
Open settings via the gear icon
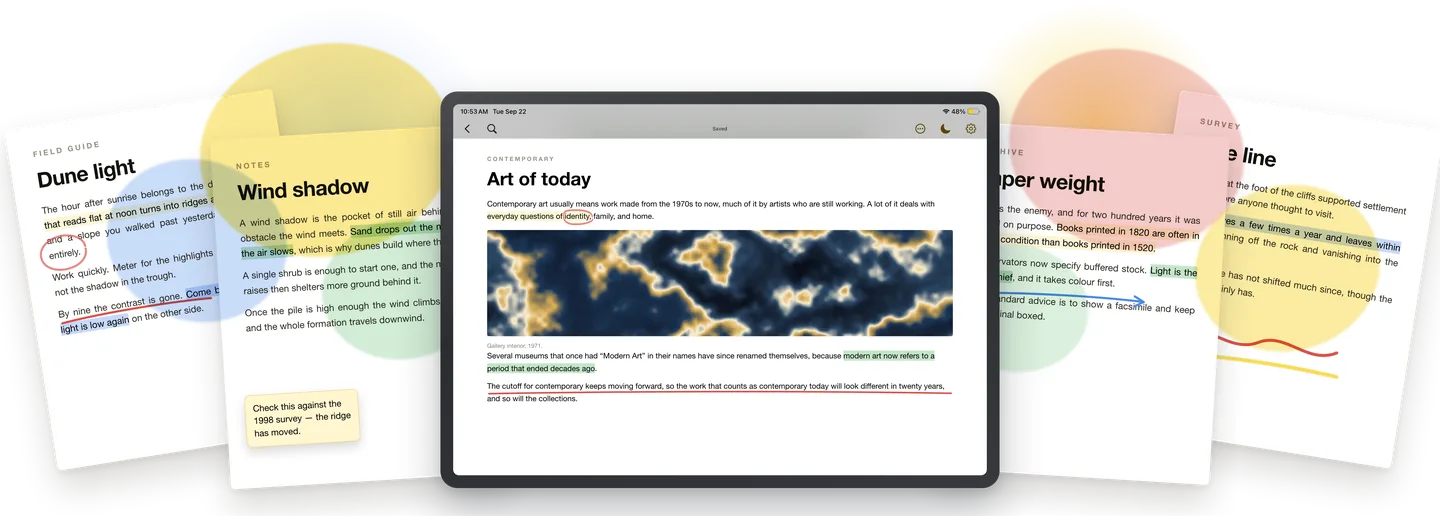click(970, 129)
